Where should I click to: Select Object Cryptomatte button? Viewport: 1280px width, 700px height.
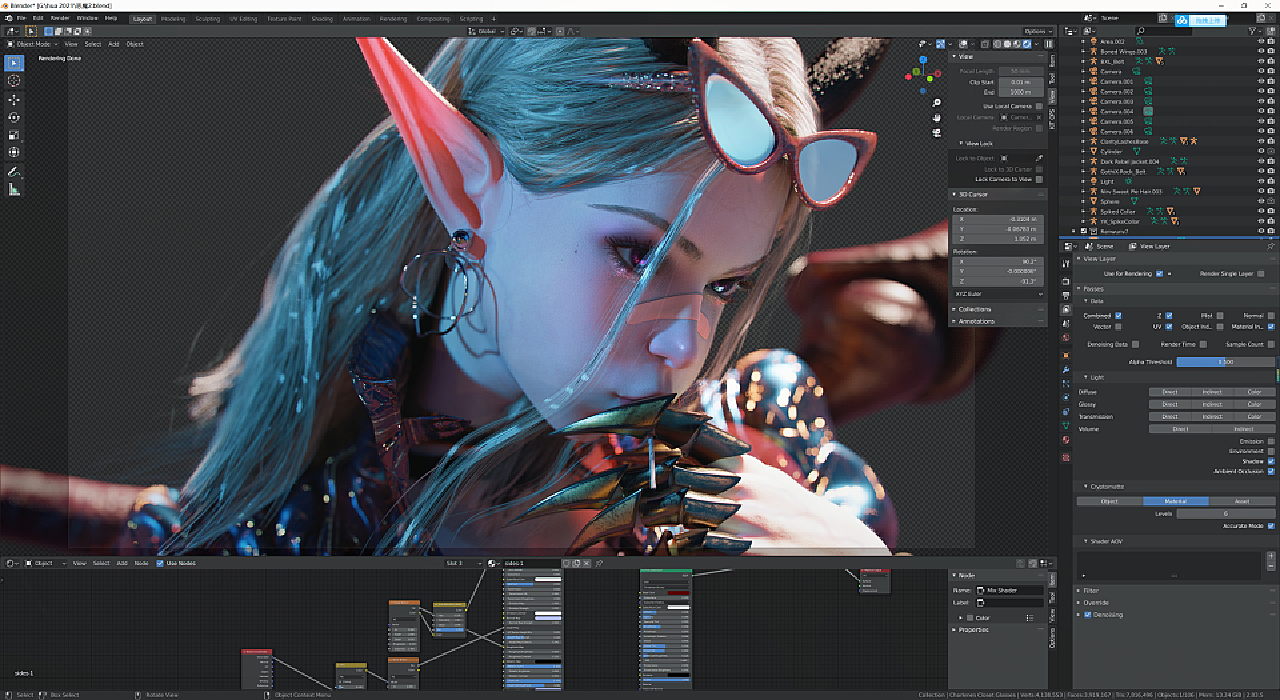1110,501
